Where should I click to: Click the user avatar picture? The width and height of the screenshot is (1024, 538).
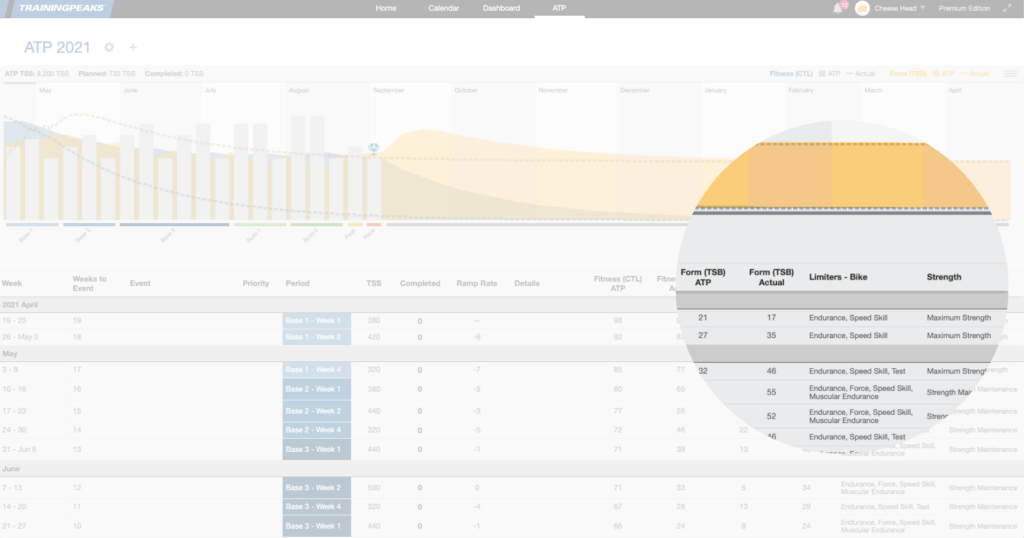click(862, 8)
